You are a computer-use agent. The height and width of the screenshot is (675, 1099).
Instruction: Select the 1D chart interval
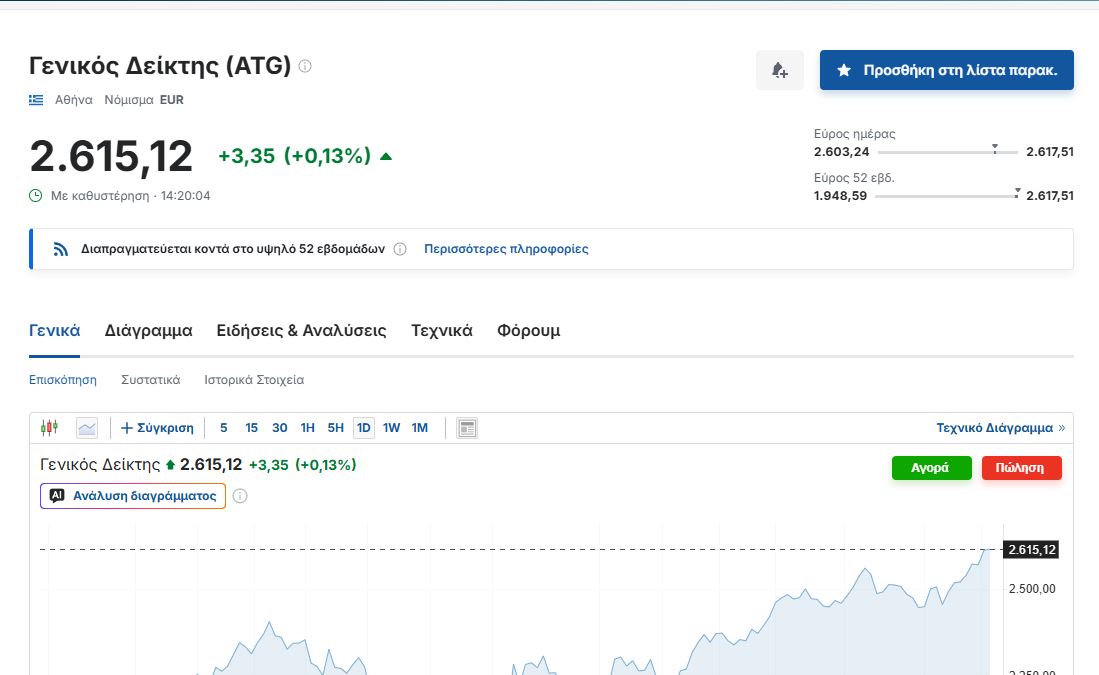[364, 428]
